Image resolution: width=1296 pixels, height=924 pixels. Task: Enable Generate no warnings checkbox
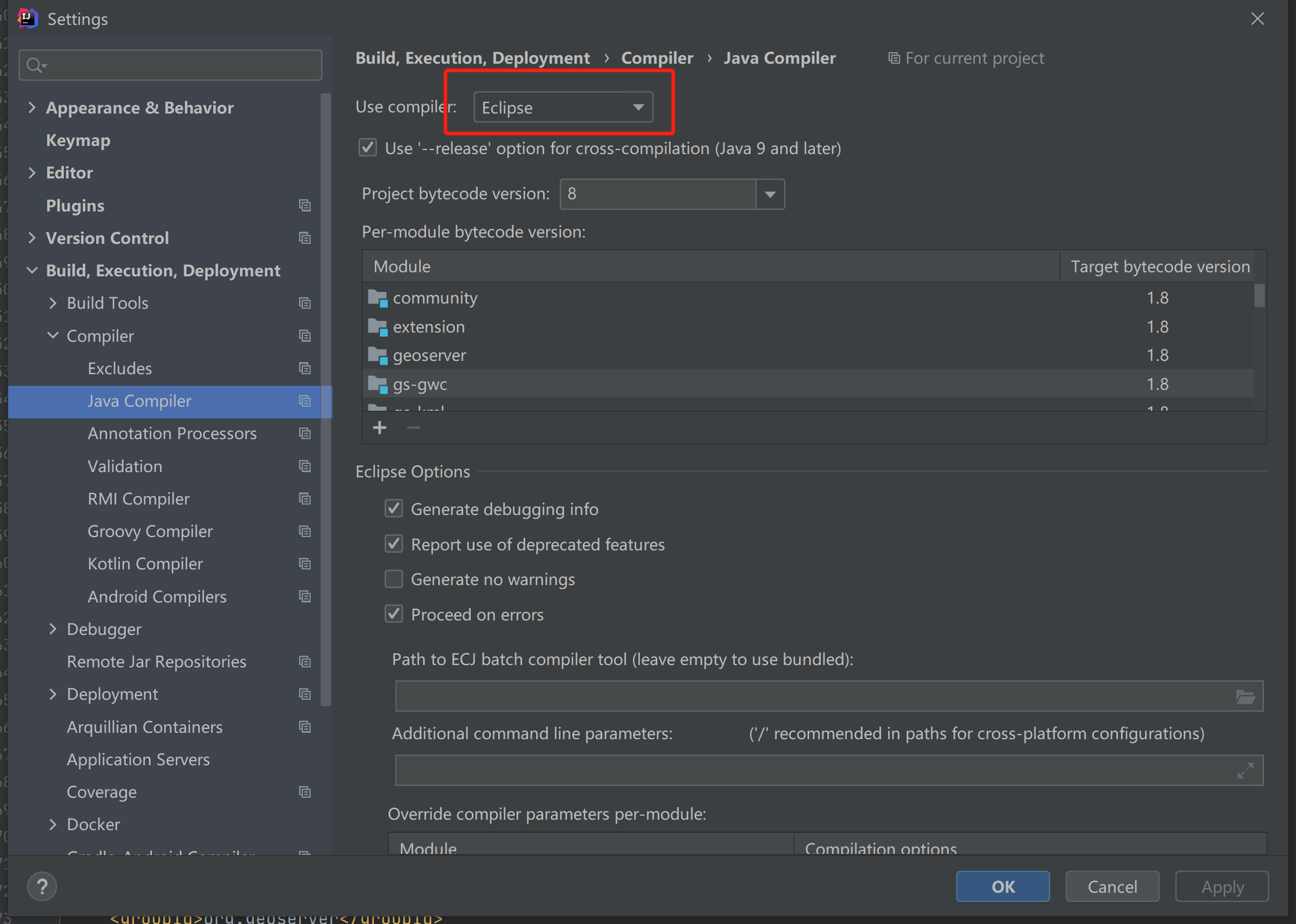click(x=394, y=579)
